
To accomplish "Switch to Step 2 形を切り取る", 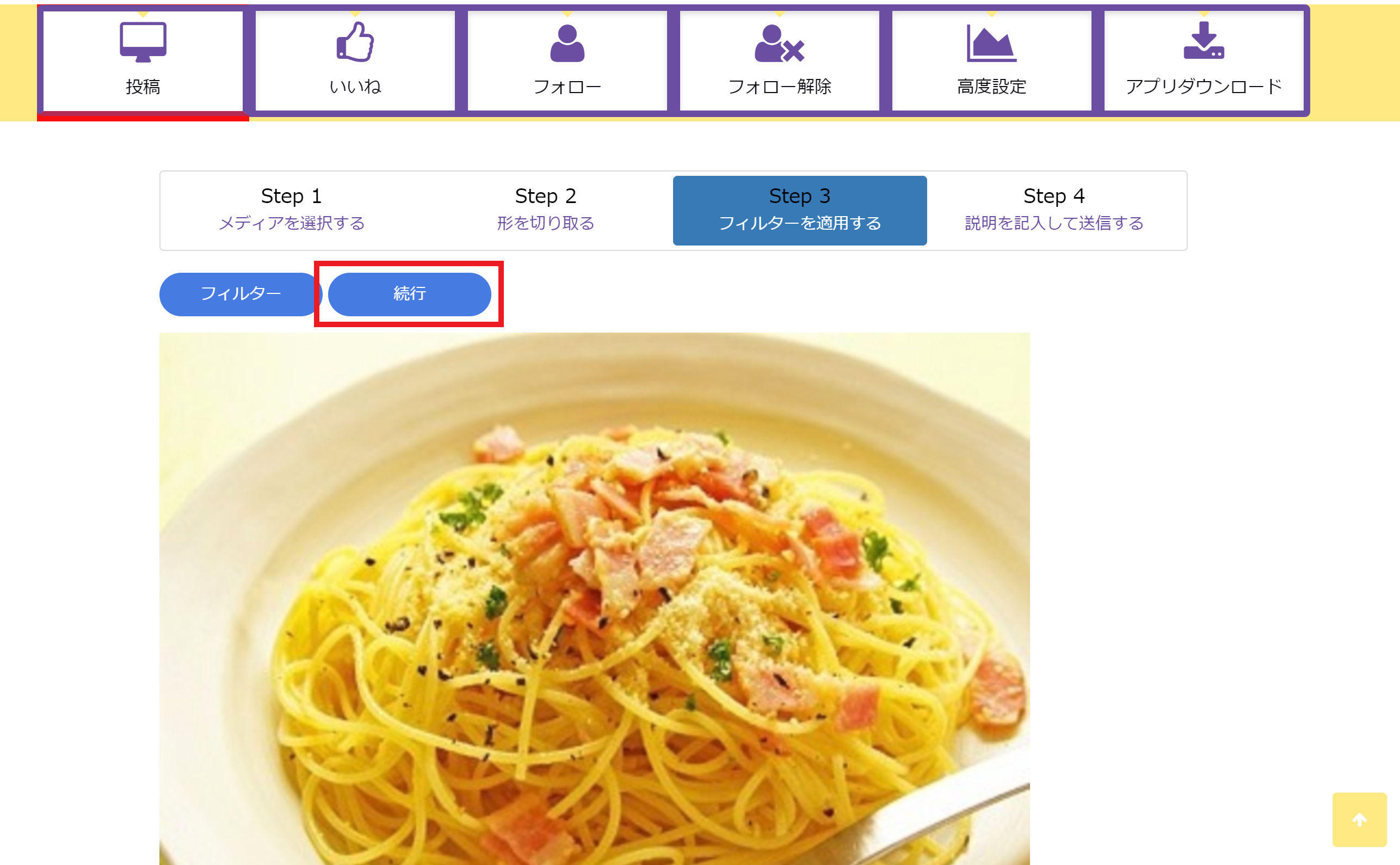I will tap(545, 210).
